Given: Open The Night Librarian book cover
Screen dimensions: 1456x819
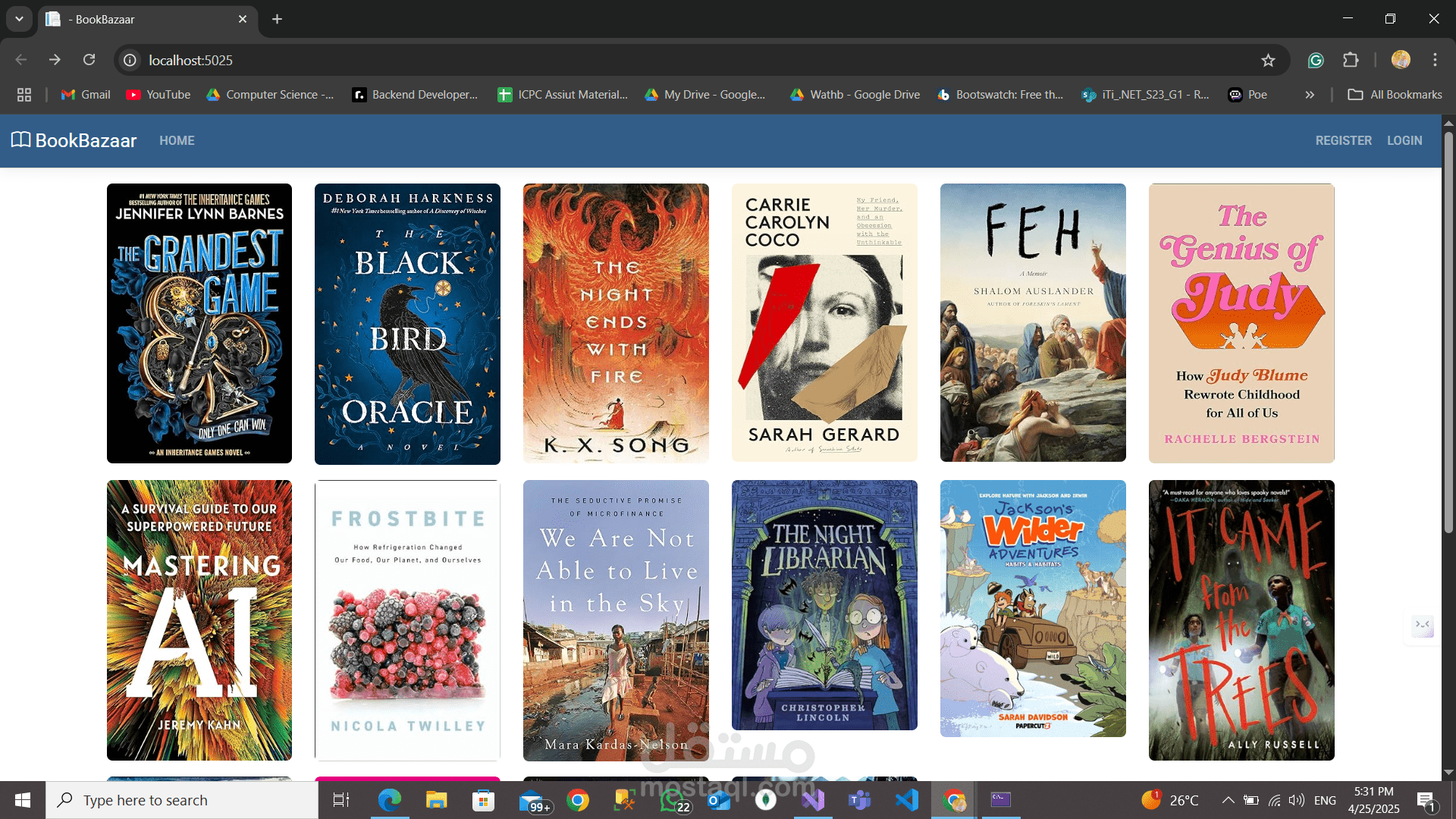Looking at the screenshot, I should coord(824,605).
